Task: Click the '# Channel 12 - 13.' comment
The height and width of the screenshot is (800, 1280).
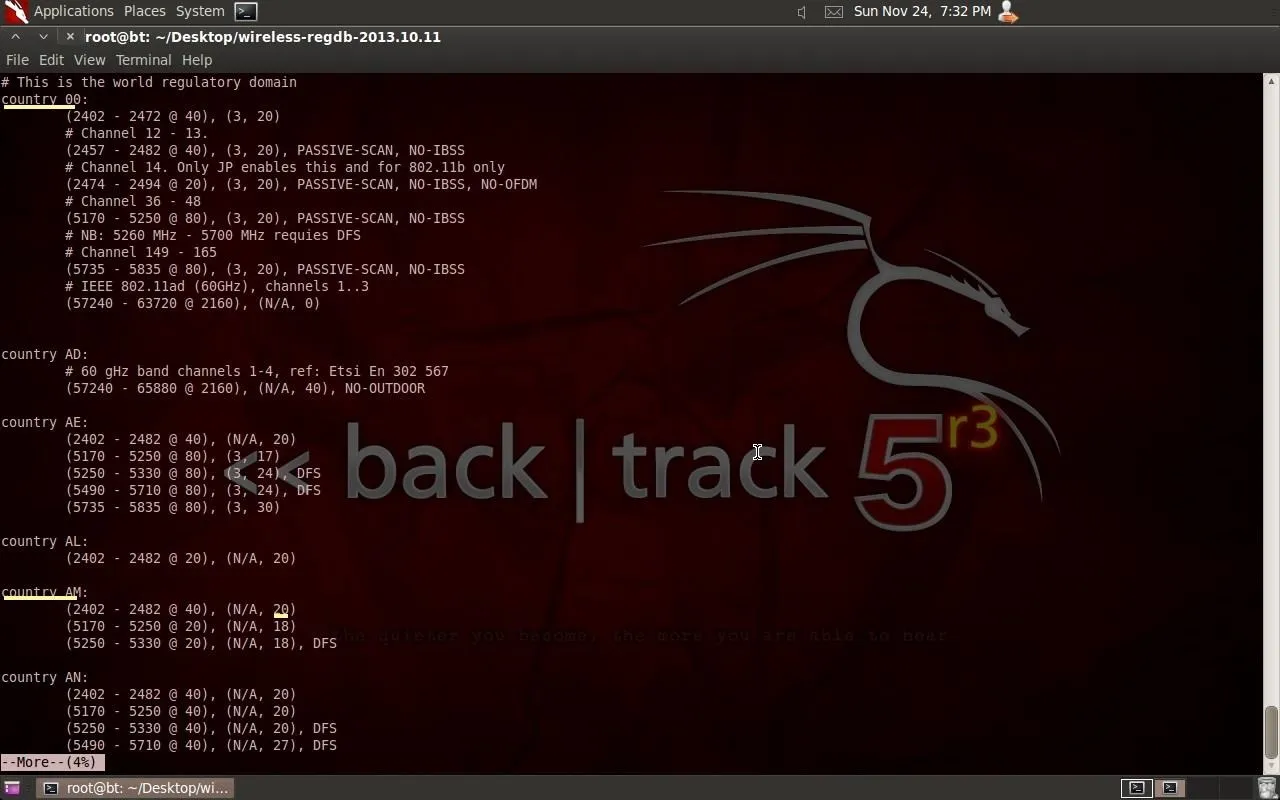Action: click(x=137, y=133)
